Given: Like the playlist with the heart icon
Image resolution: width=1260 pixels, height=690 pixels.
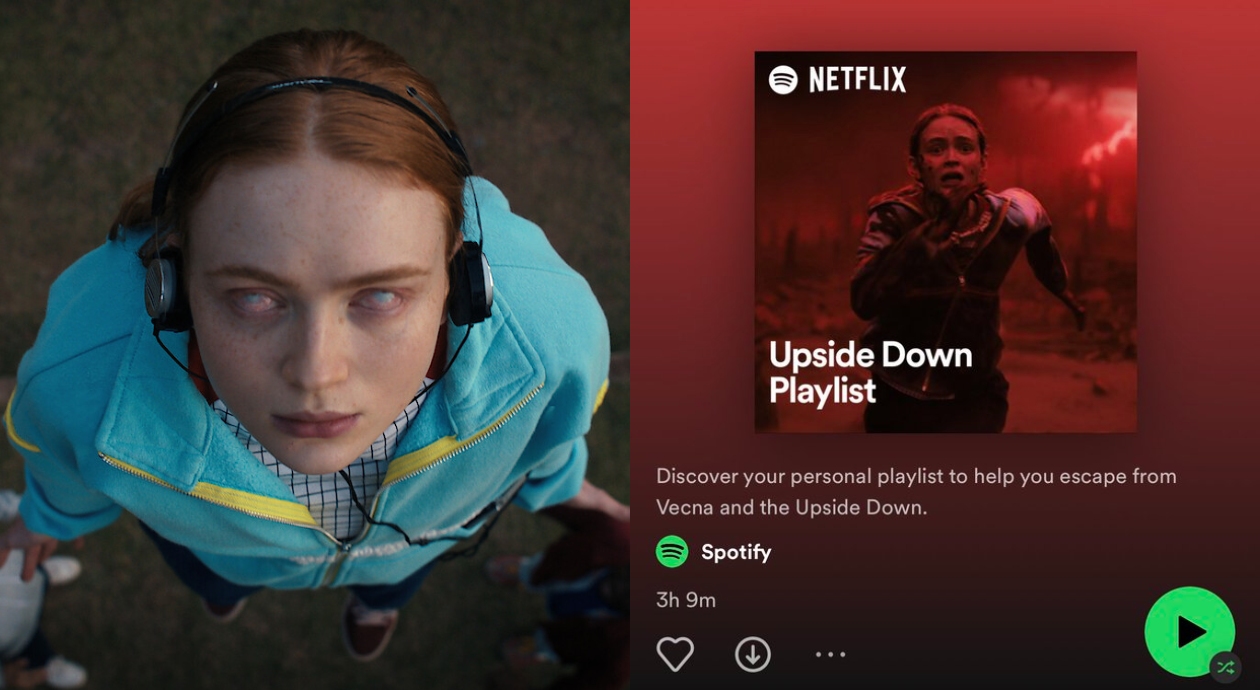Looking at the screenshot, I should click(x=675, y=655).
